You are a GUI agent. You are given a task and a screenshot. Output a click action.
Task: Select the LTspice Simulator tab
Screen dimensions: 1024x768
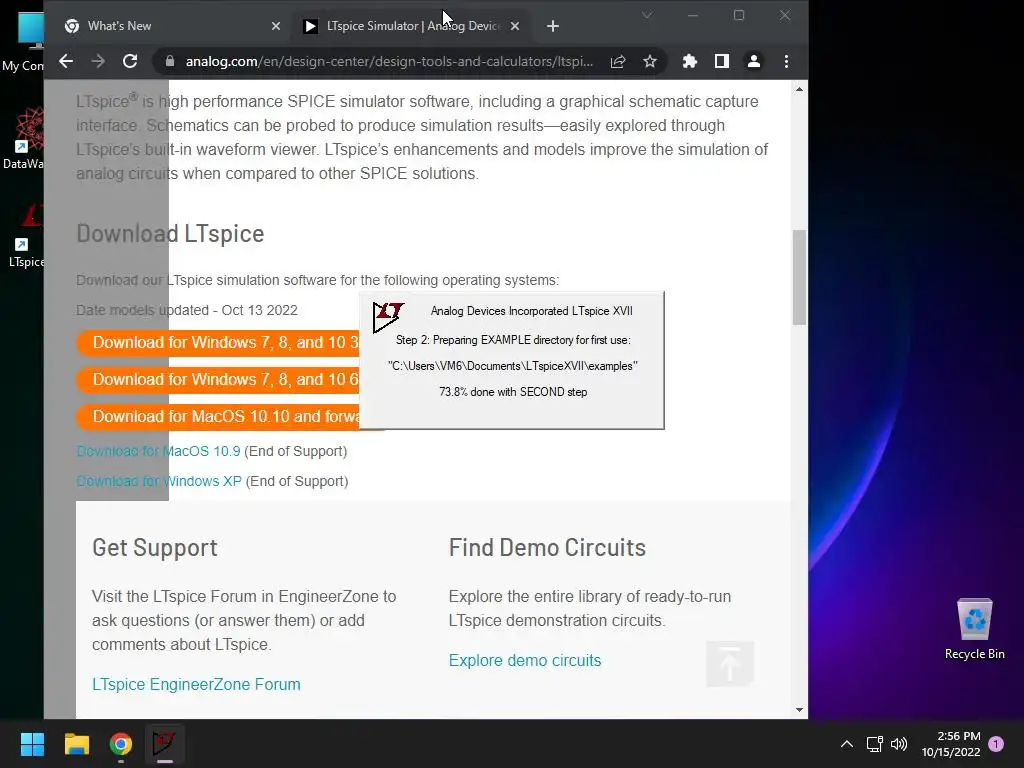pyautogui.click(x=411, y=26)
